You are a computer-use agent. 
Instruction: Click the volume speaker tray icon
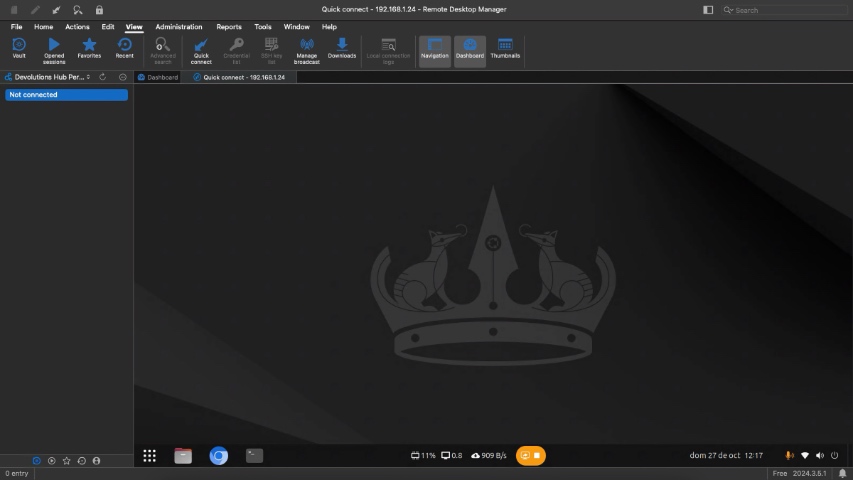coord(820,456)
